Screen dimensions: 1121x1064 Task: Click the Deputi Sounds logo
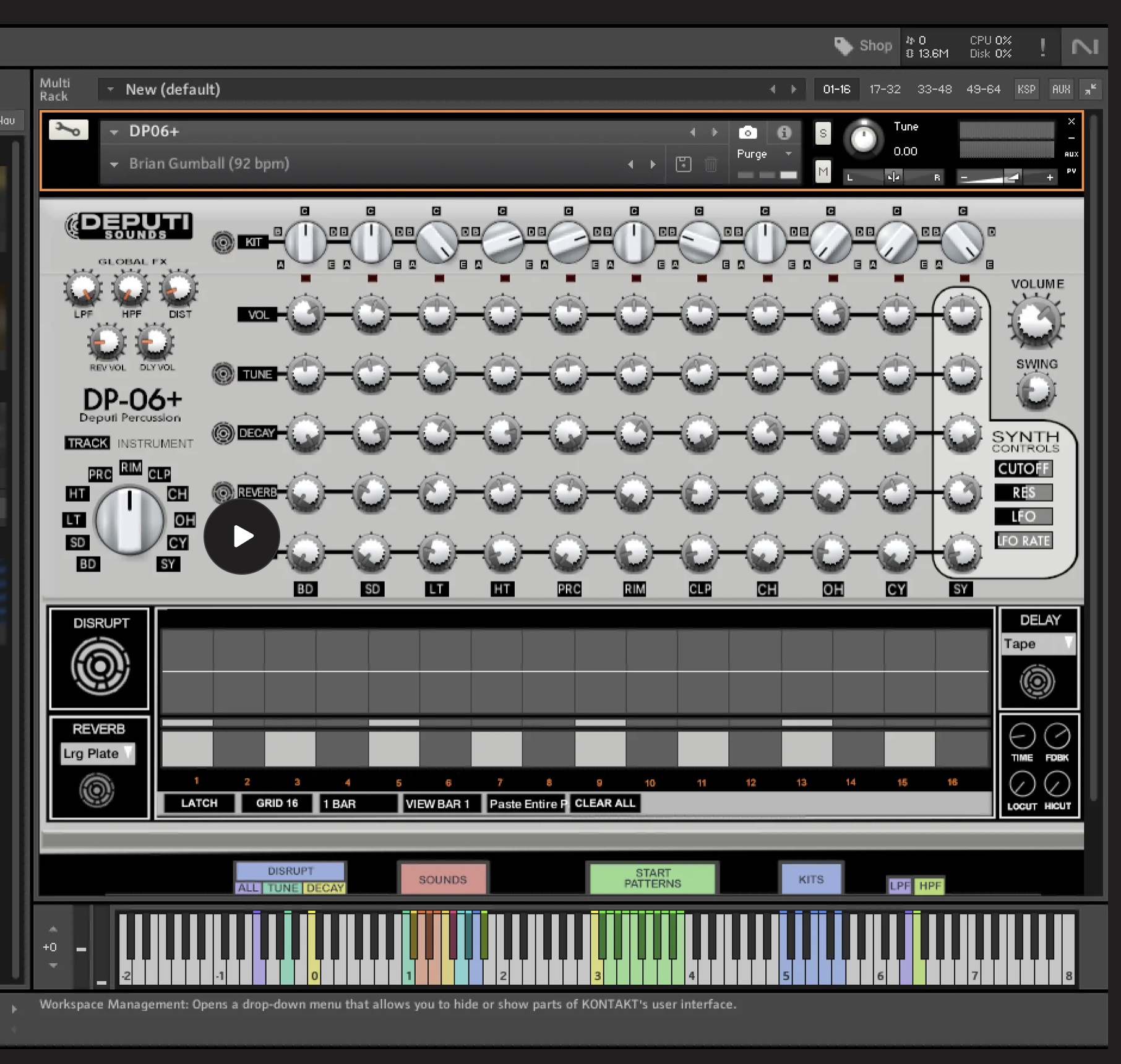point(129,226)
